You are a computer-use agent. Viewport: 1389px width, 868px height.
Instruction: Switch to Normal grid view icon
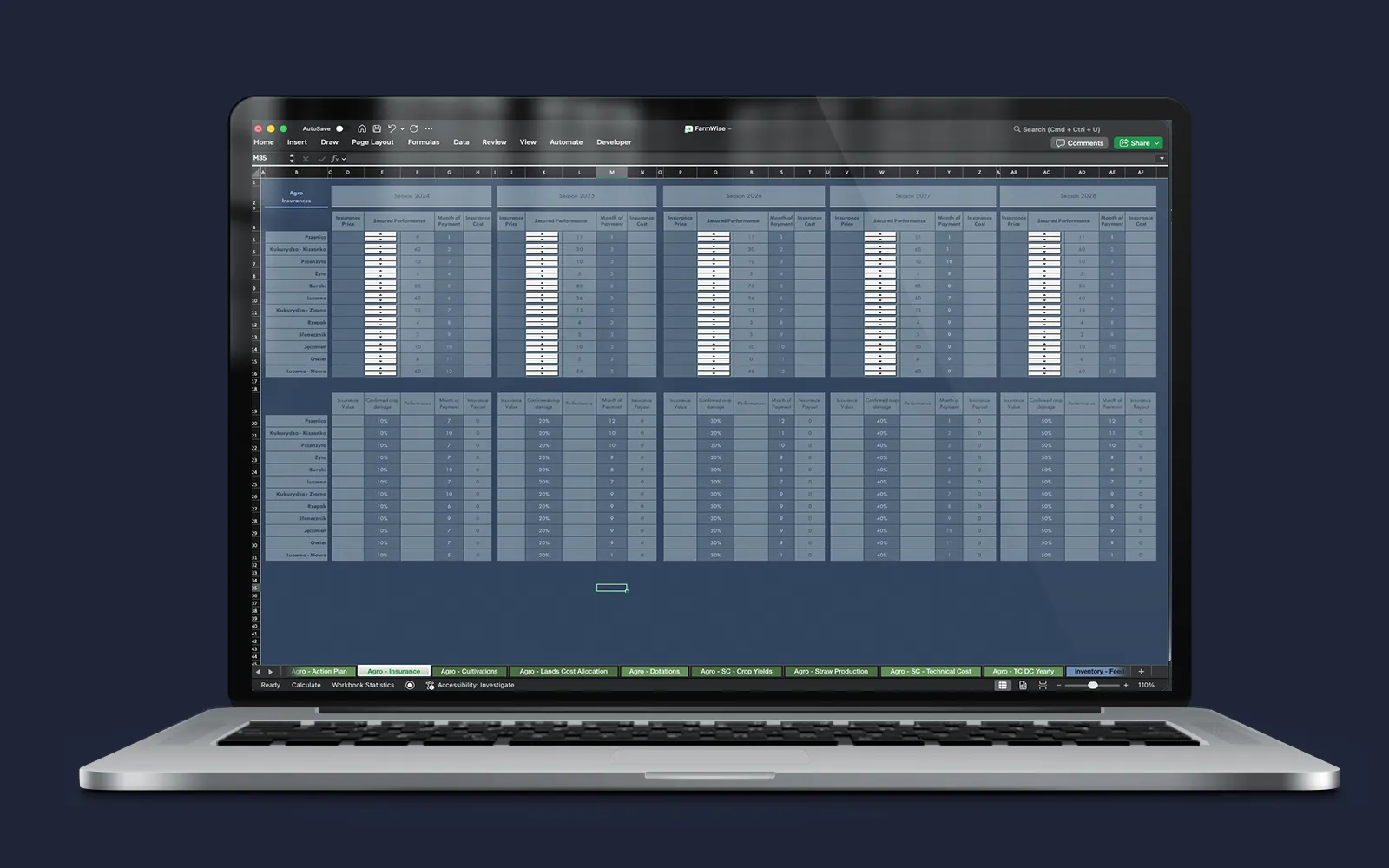(x=1003, y=685)
